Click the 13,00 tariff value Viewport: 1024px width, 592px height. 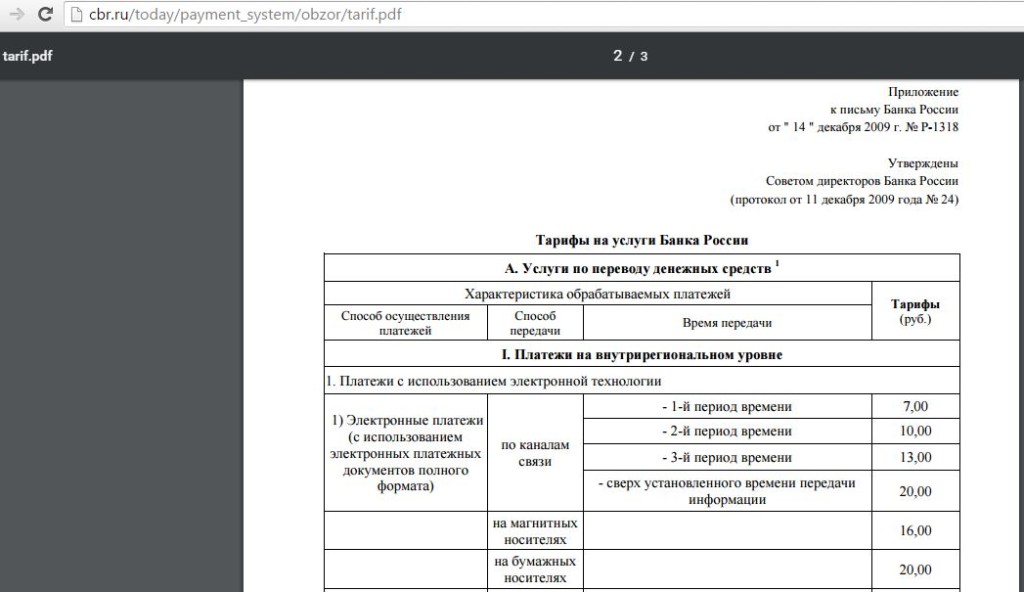coord(914,457)
